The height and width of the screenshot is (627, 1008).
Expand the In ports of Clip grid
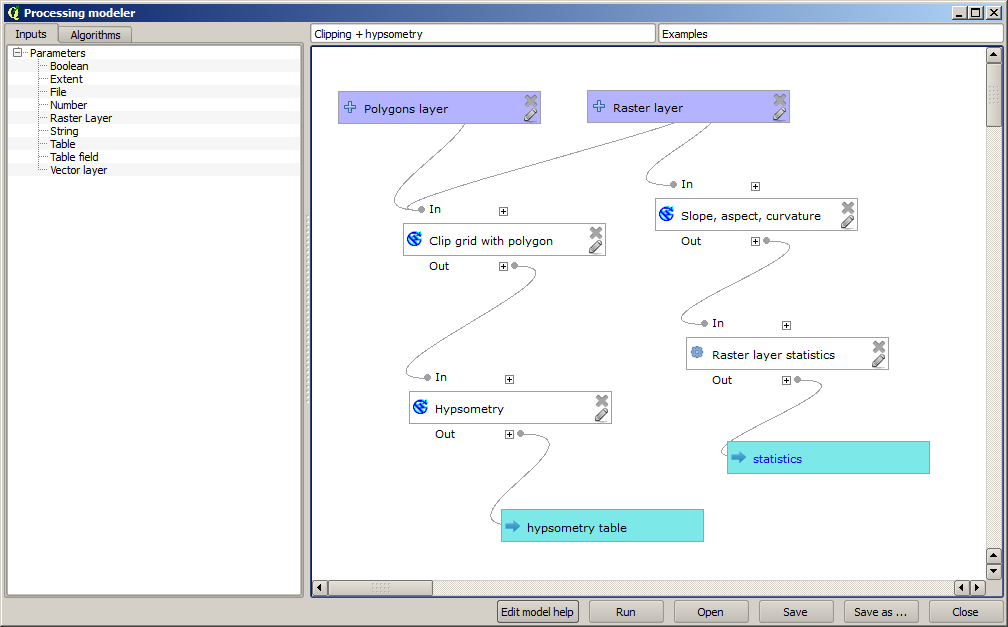(x=504, y=211)
